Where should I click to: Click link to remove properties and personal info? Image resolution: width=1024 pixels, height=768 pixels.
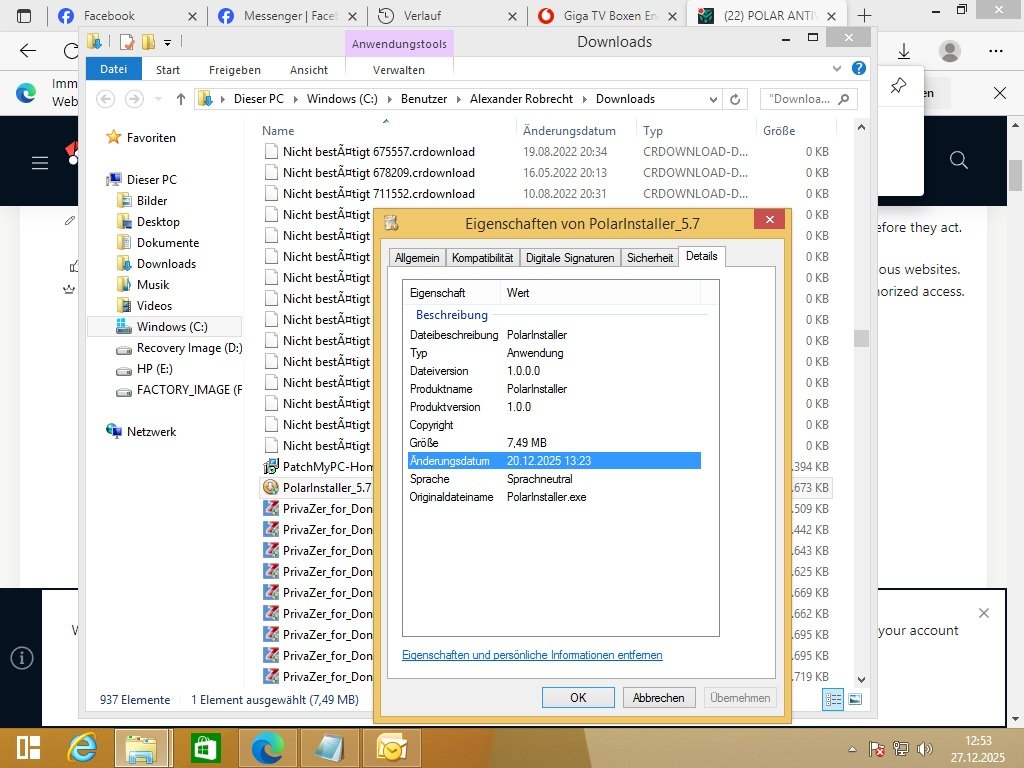tap(532, 655)
